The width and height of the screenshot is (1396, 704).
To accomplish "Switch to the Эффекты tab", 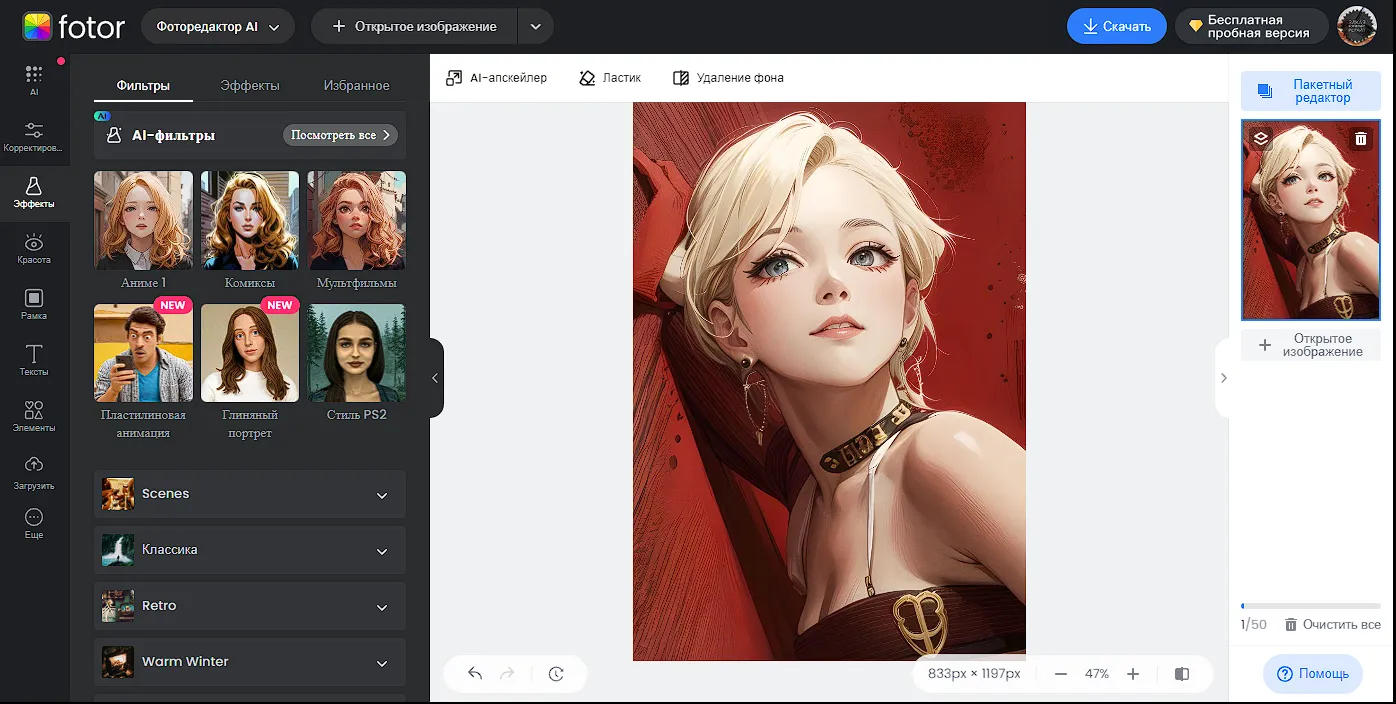I will click(x=250, y=86).
